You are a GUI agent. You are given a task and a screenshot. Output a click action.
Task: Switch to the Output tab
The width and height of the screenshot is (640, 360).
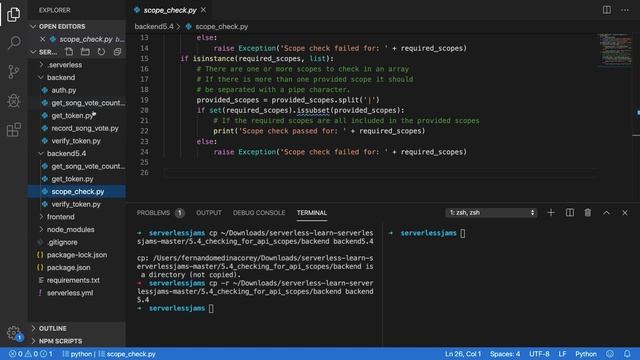click(x=209, y=213)
